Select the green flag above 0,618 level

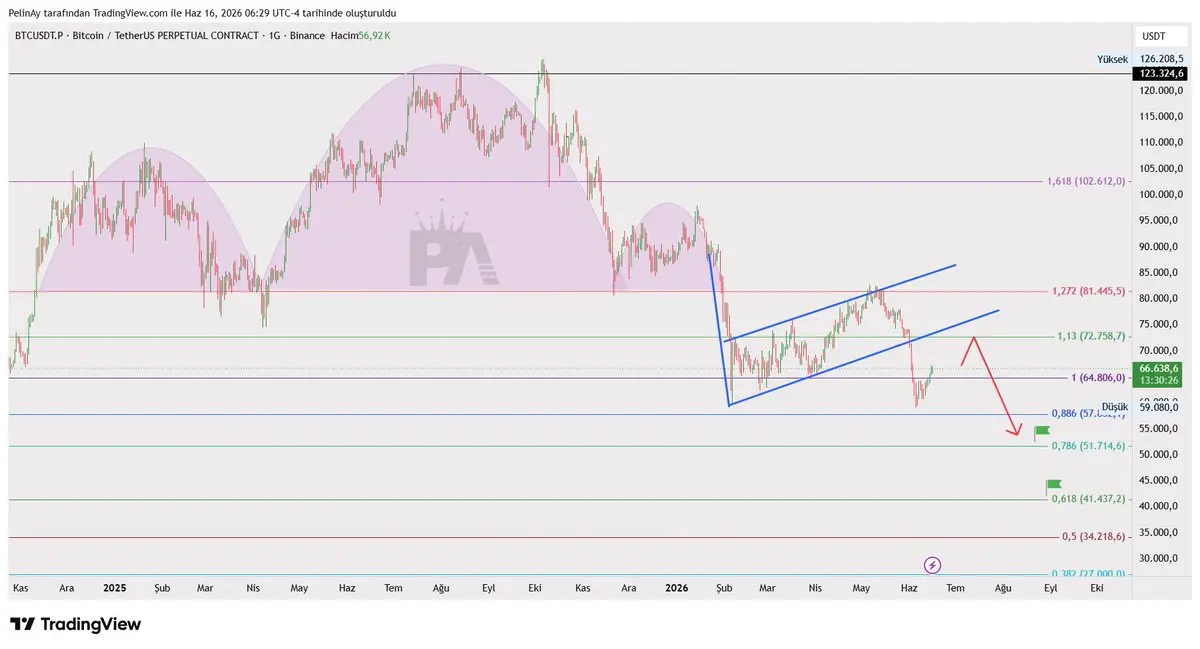(1052, 485)
